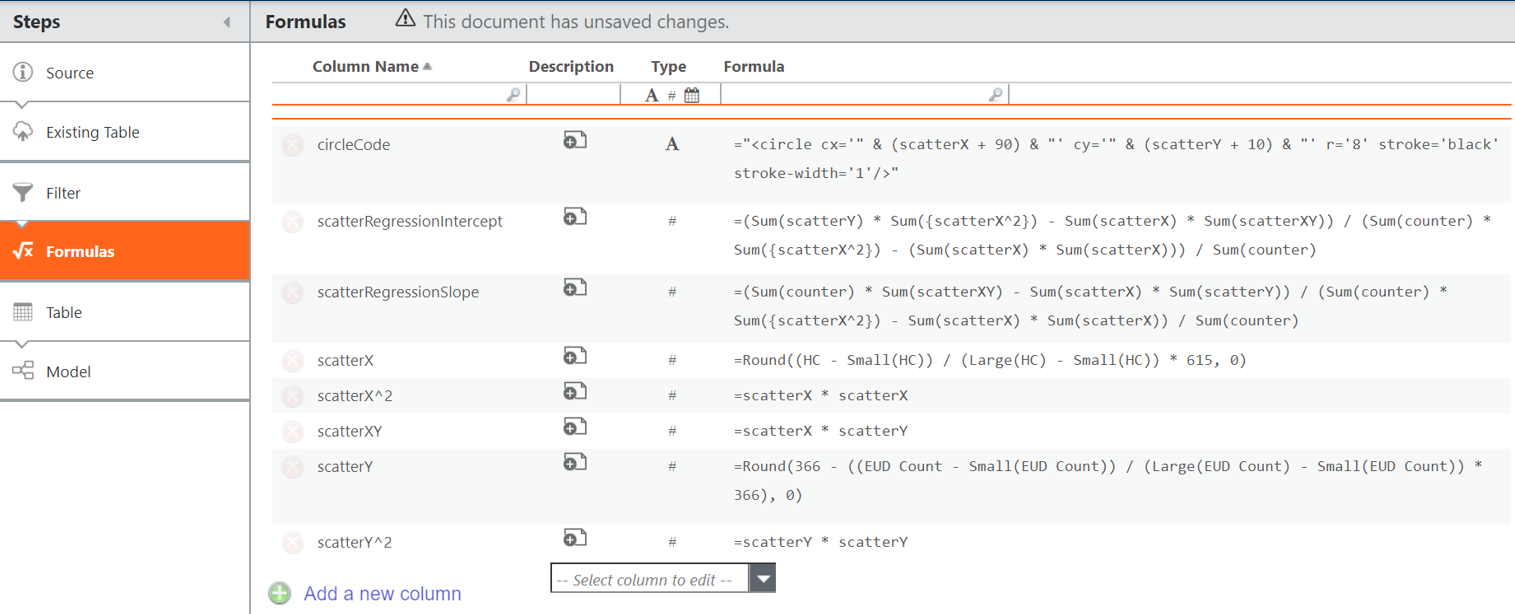Collapse the Steps panel arrow
Viewport: 1515px width, 614px height.
point(227,22)
